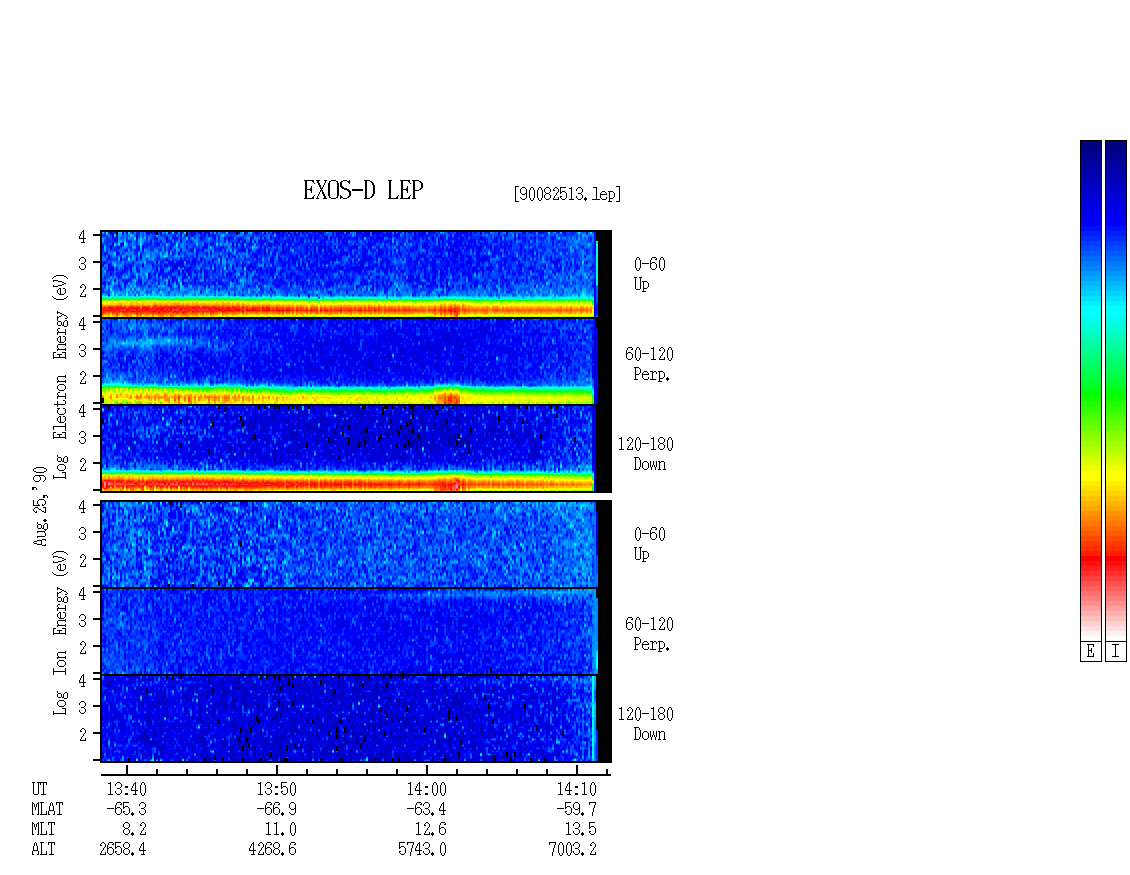Image resolution: width=1130 pixels, height=875 pixels.
Task: Click the MLAT value -63.4
Action: coord(426,809)
